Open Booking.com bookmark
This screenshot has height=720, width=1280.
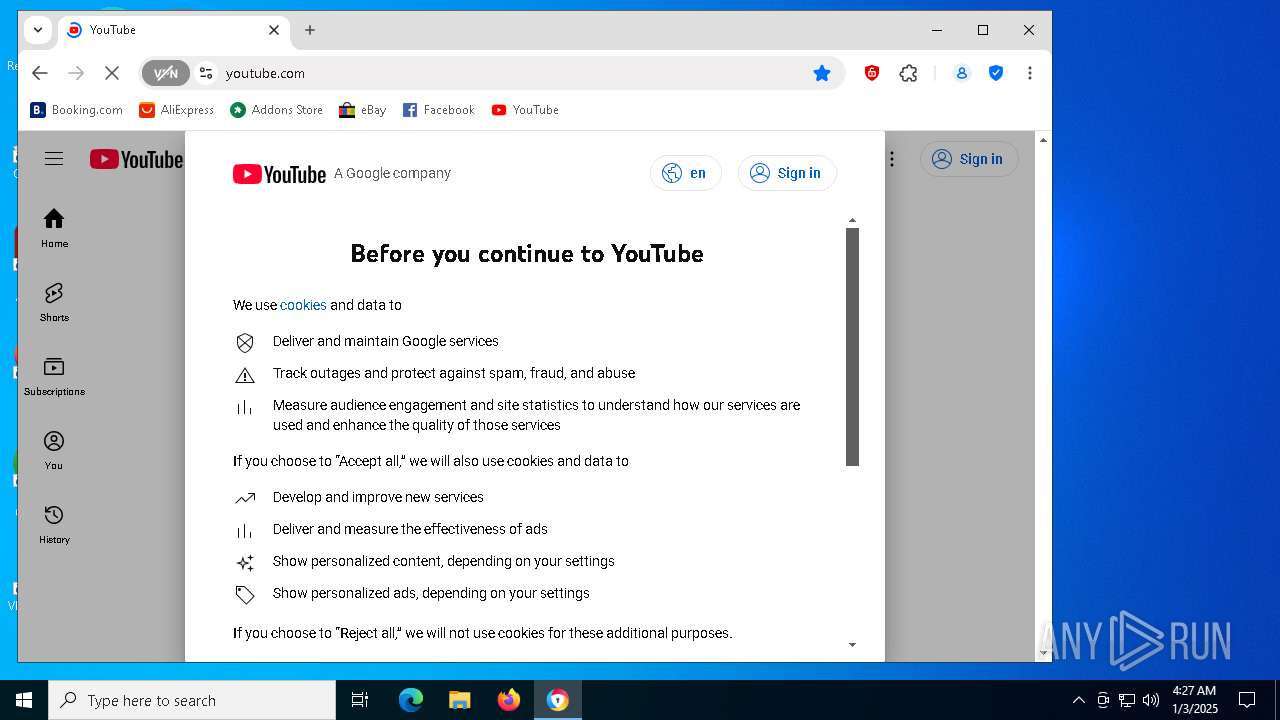point(77,110)
